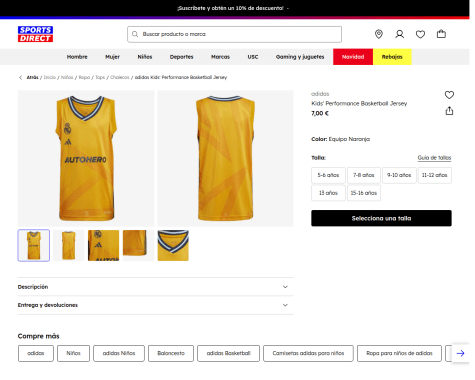Image resolution: width=475 pixels, height=380 pixels.
Task: Select size 5-6 años
Action: click(x=328, y=175)
